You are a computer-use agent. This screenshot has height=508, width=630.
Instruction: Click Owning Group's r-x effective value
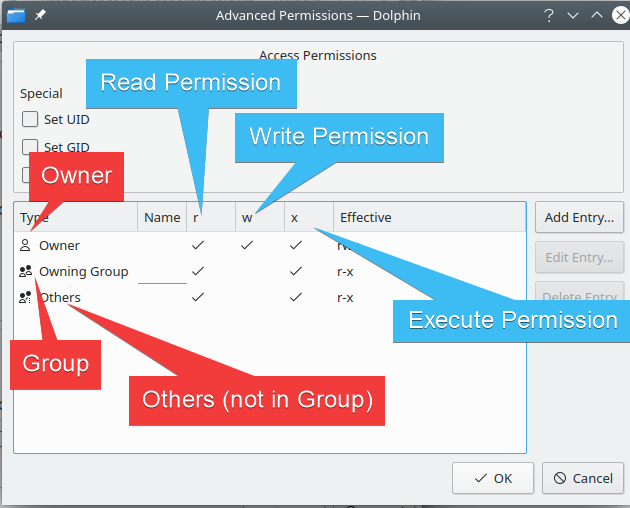tap(345, 272)
